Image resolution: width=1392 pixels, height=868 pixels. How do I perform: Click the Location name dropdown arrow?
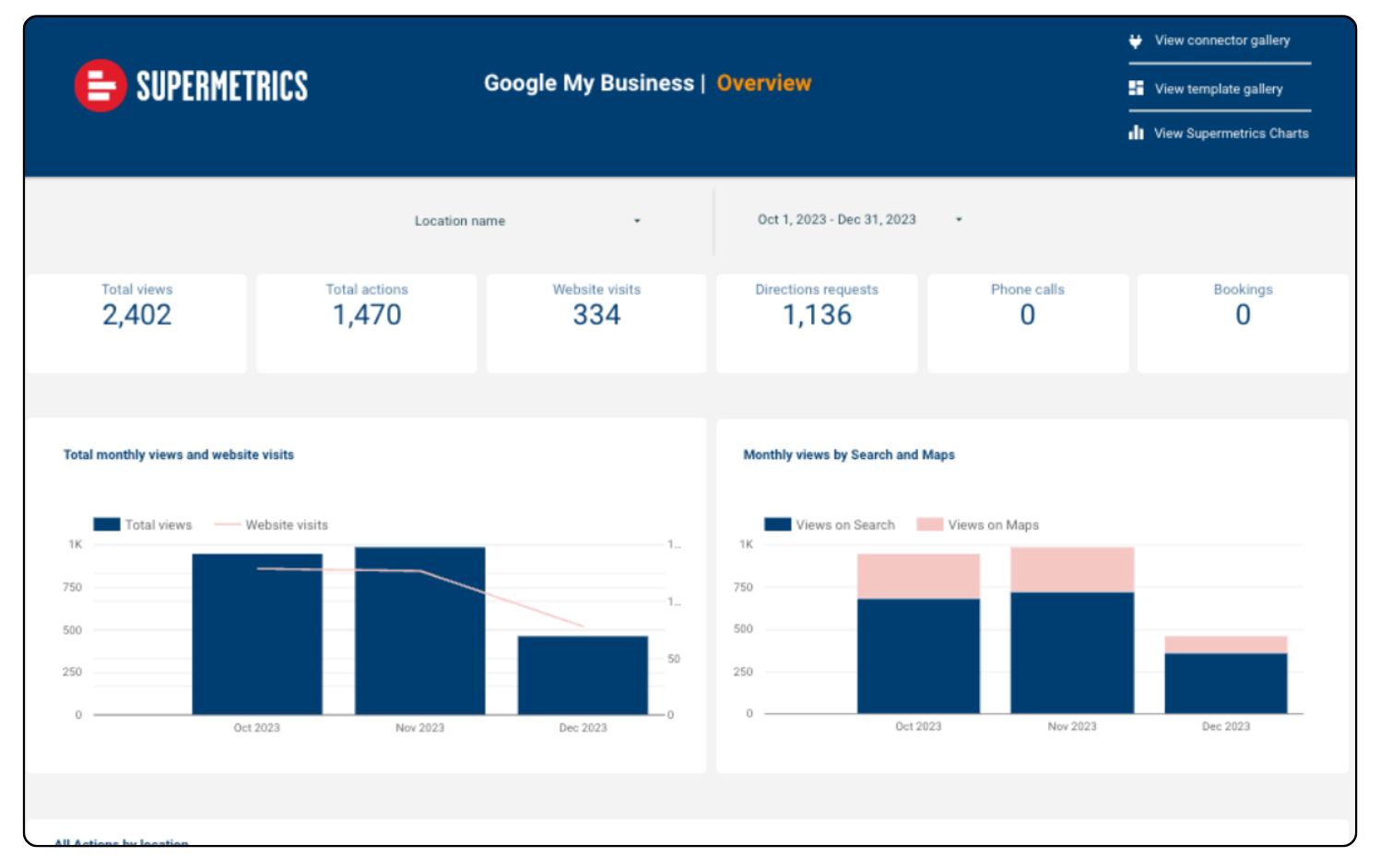pyautogui.click(x=637, y=221)
